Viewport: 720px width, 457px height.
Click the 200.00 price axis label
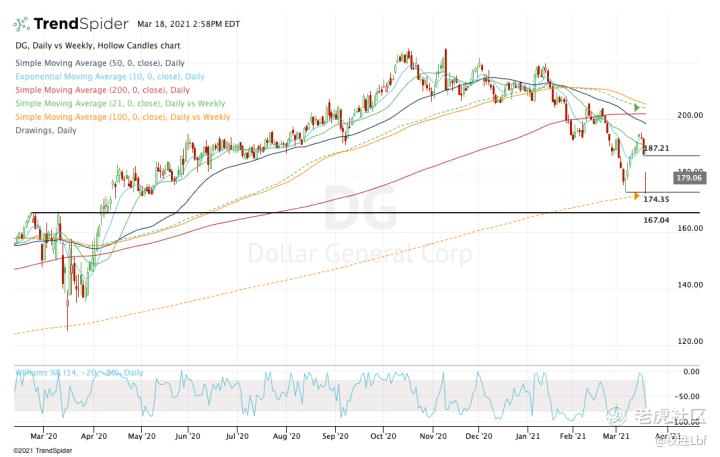(690, 115)
